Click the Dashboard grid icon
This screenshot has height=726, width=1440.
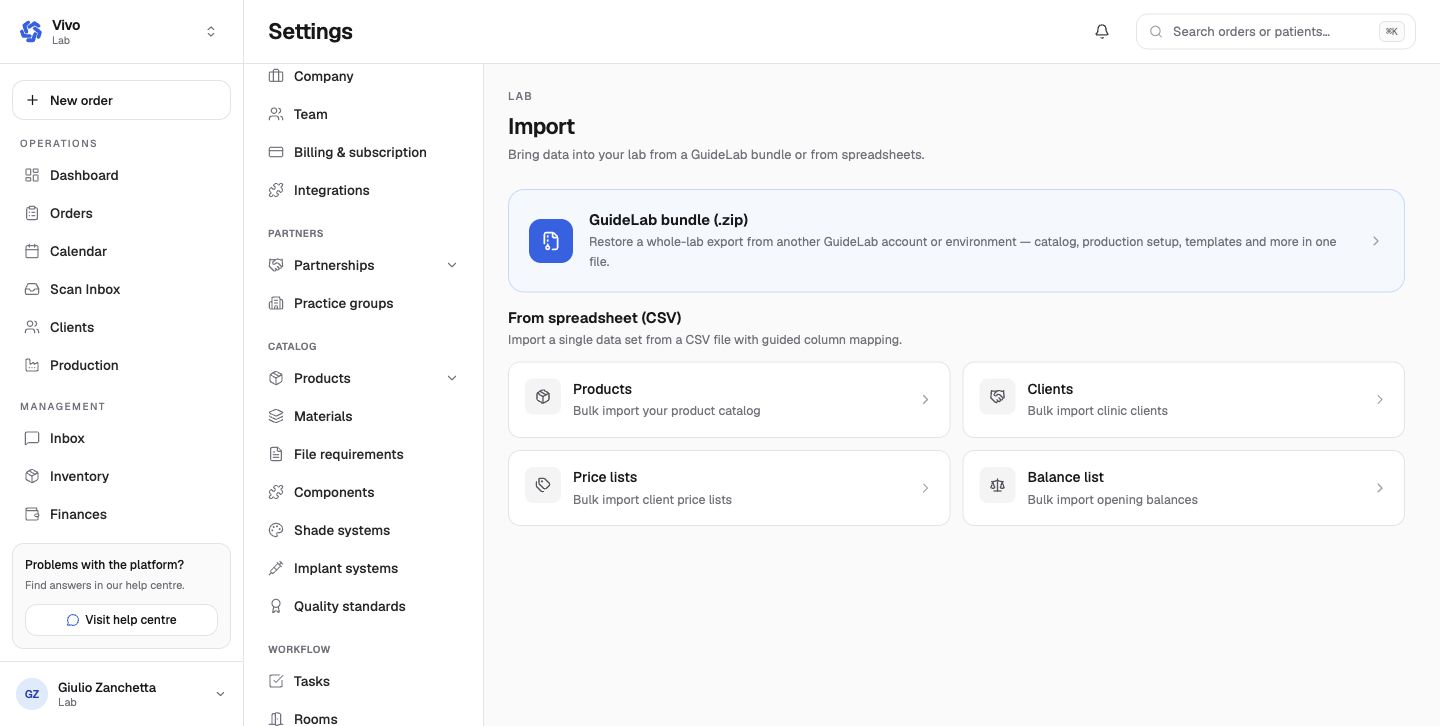coord(32,175)
